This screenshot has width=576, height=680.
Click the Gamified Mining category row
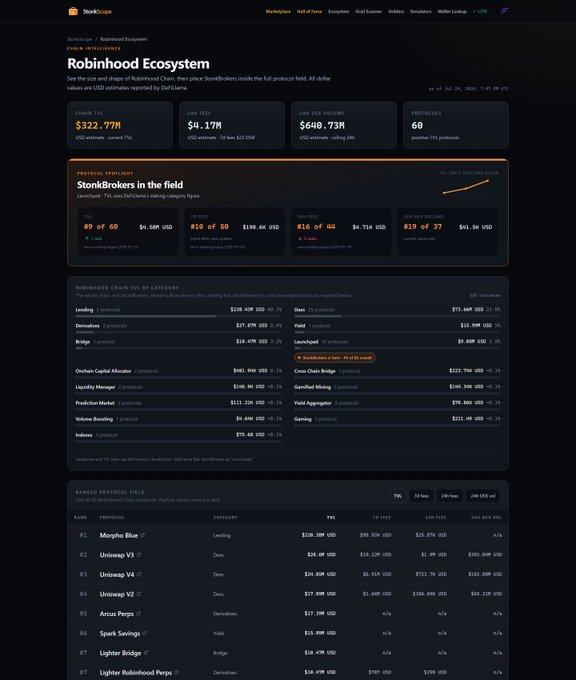click(397, 389)
